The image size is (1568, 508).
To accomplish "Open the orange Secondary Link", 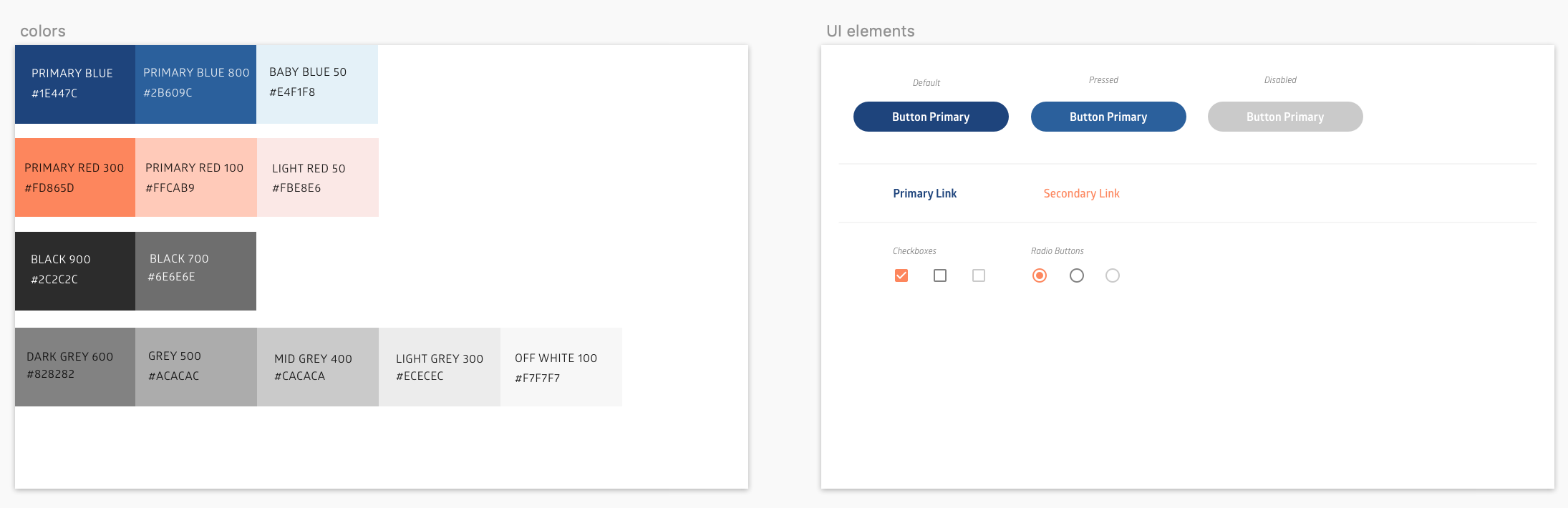I will click(1081, 193).
